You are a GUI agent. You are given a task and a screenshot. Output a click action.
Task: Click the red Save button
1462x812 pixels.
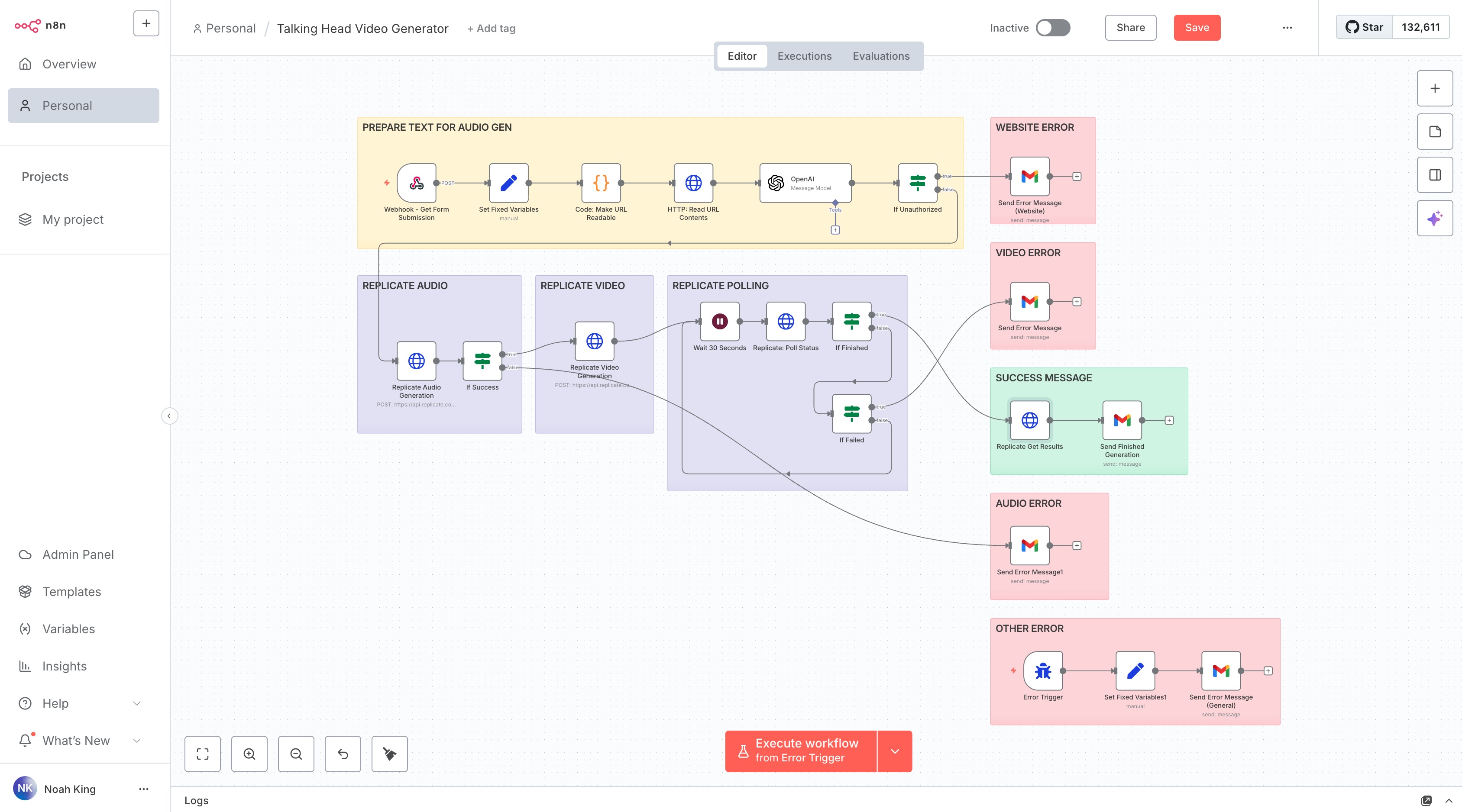tap(1197, 28)
